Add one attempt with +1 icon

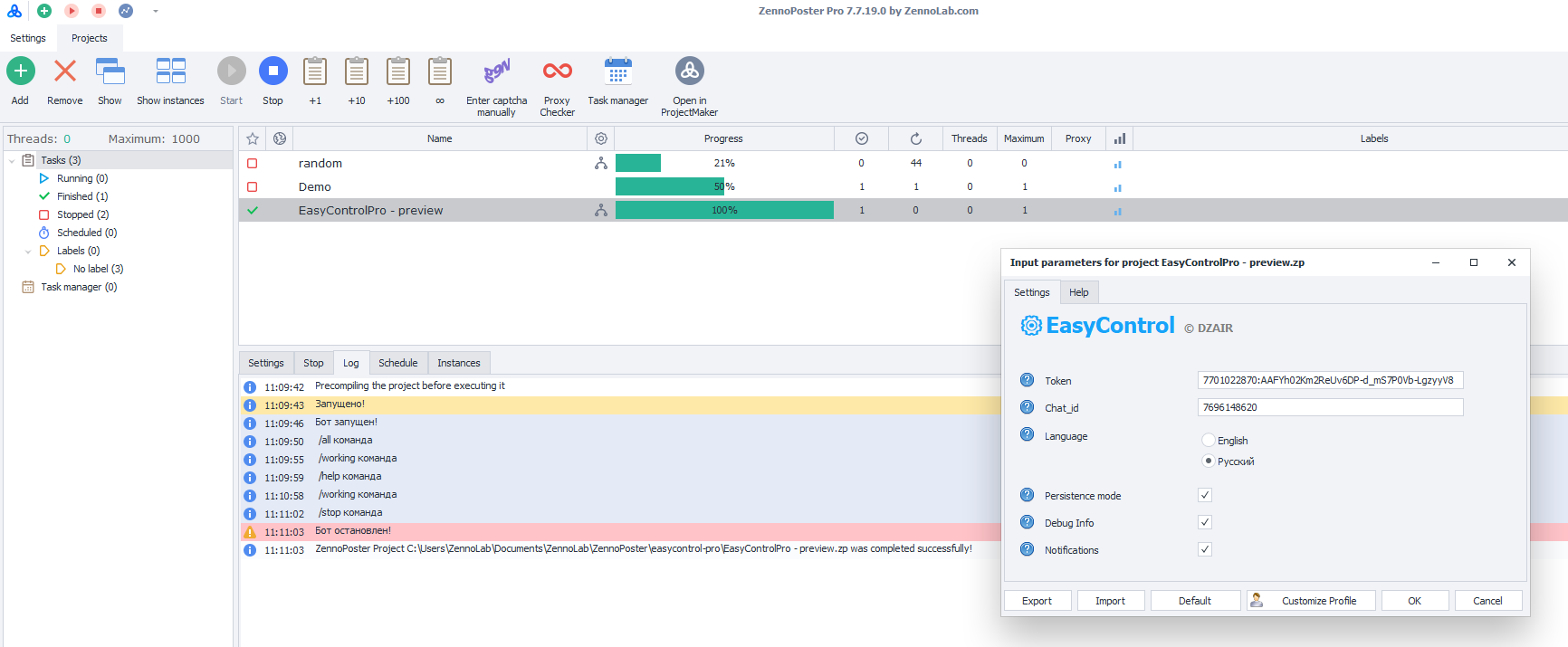click(x=315, y=71)
